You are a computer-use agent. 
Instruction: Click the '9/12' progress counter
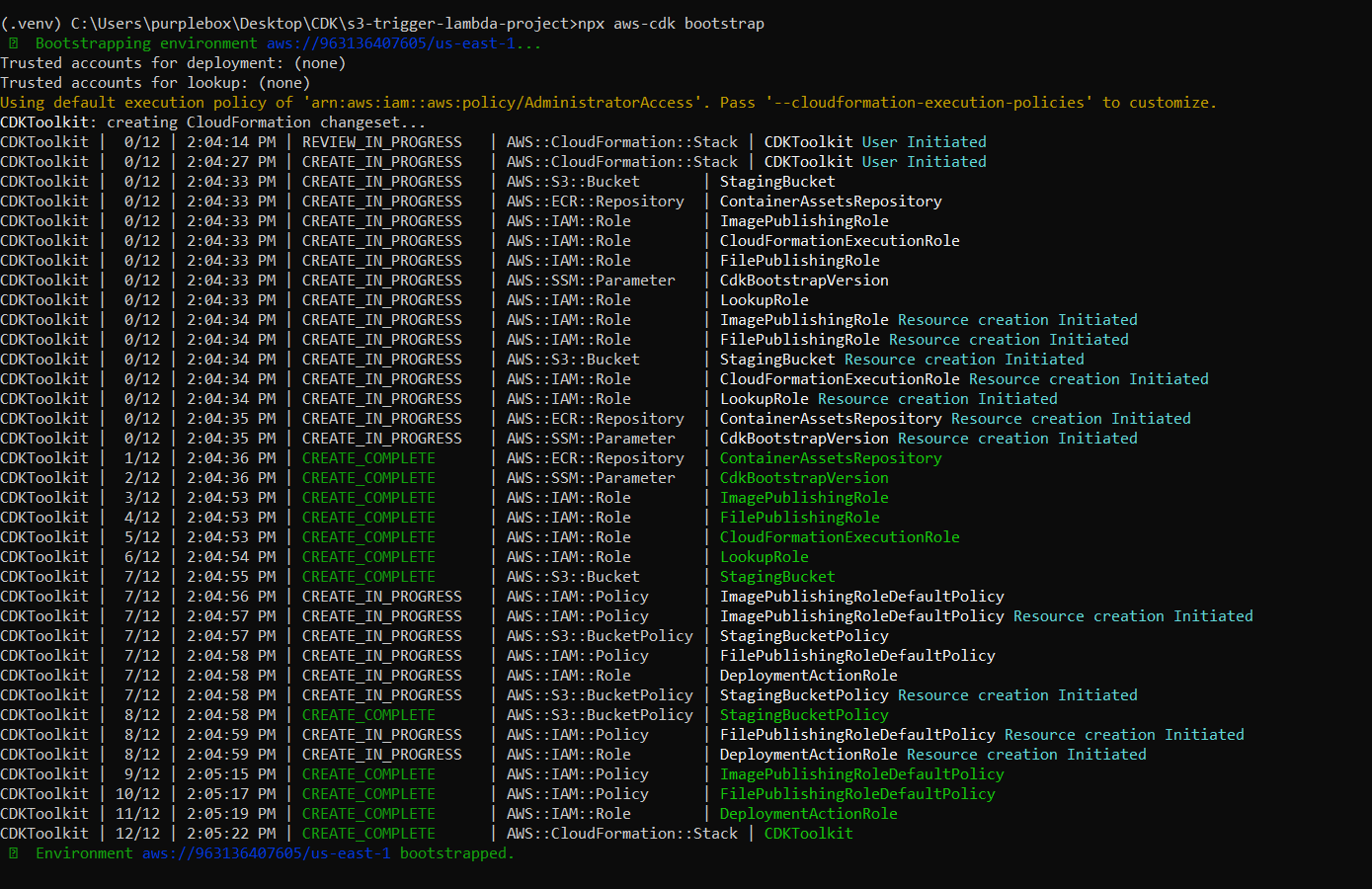tap(142, 774)
